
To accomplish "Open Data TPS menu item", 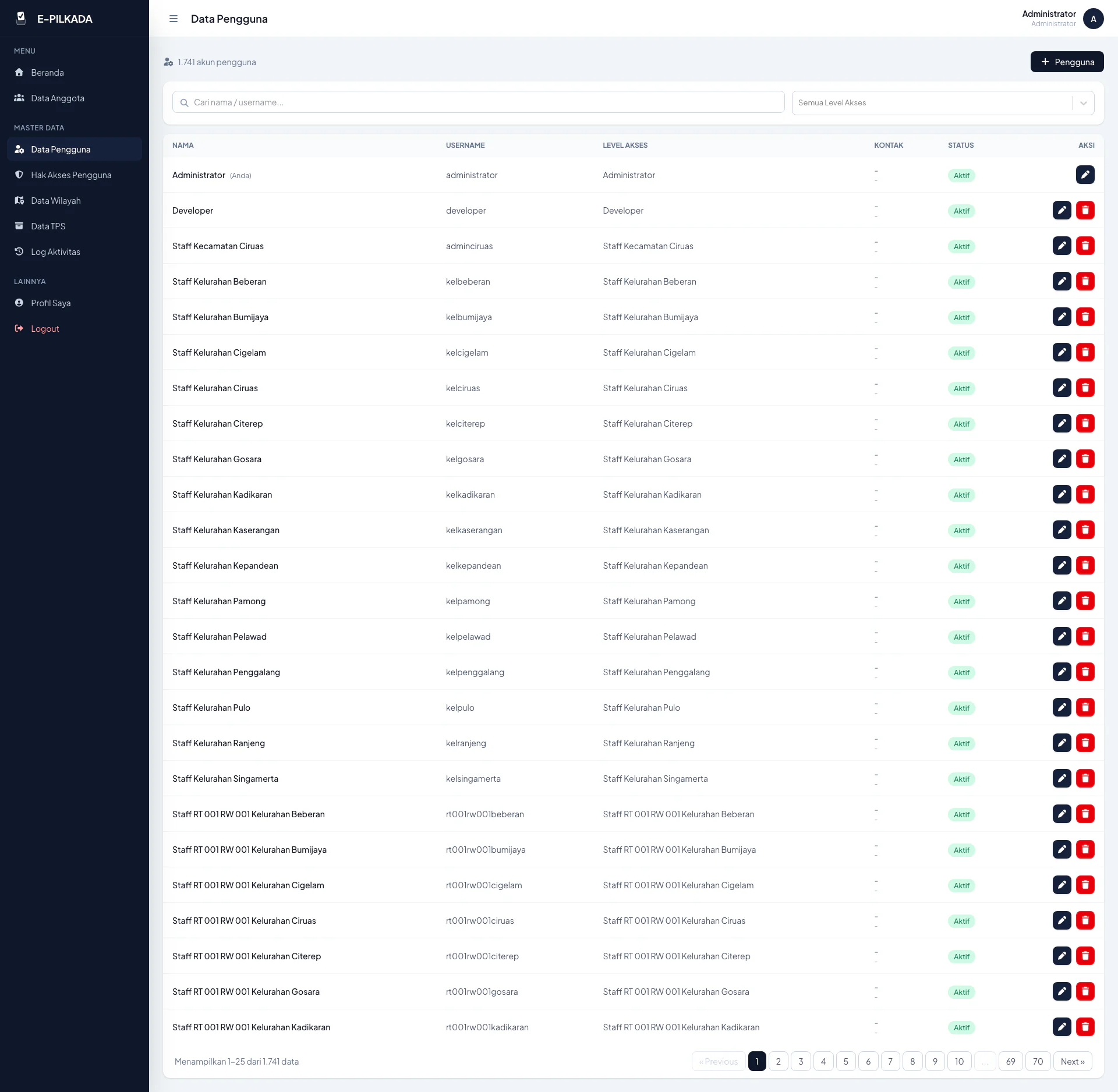I will click(75, 226).
